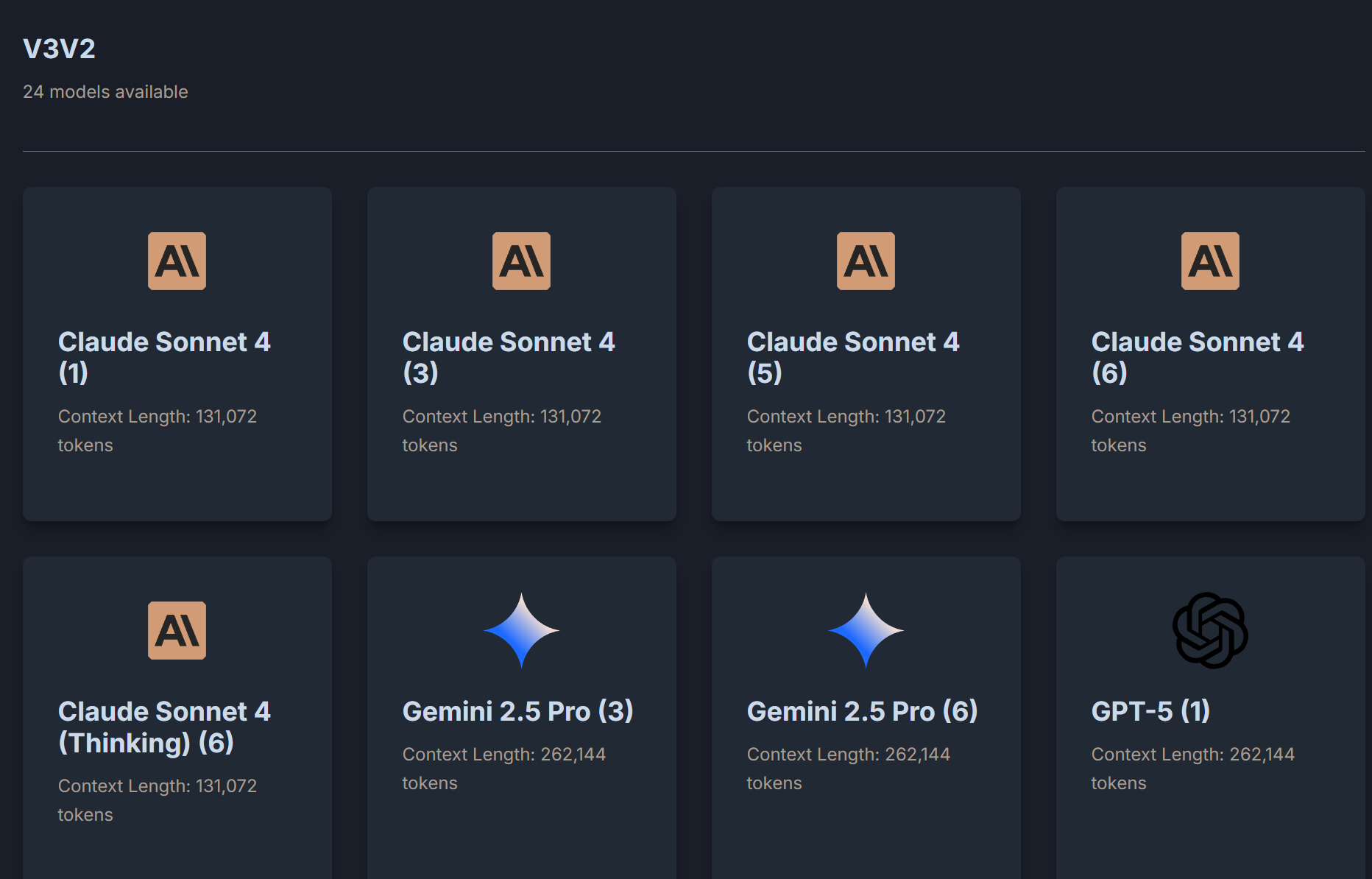1372x879 pixels.
Task: Click the "24 models available" text
Action: (105, 92)
